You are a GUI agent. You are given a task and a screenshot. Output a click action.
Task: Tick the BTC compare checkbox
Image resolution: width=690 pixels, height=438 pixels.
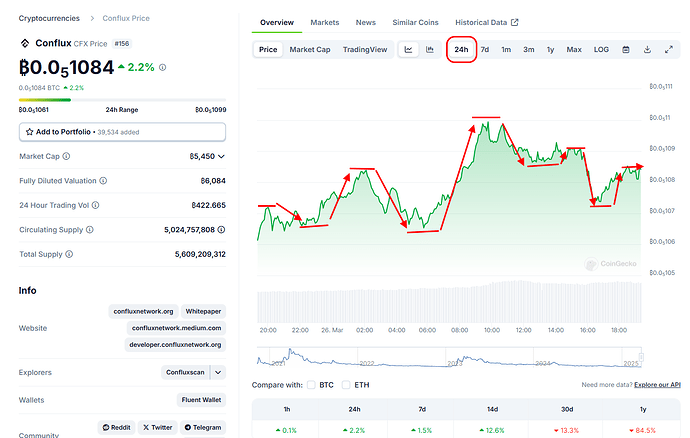click(x=311, y=385)
